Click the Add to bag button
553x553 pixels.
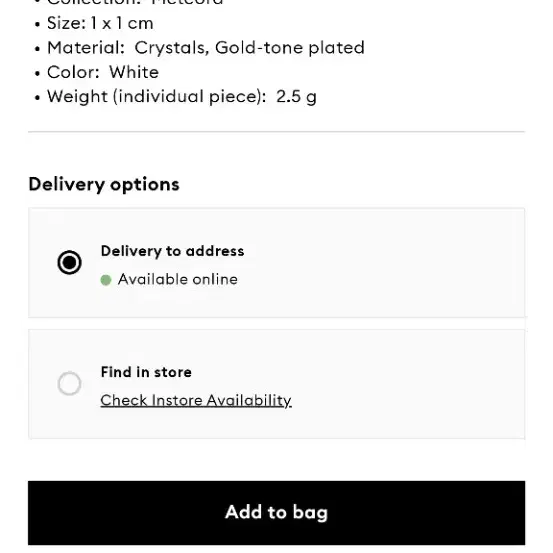276,513
